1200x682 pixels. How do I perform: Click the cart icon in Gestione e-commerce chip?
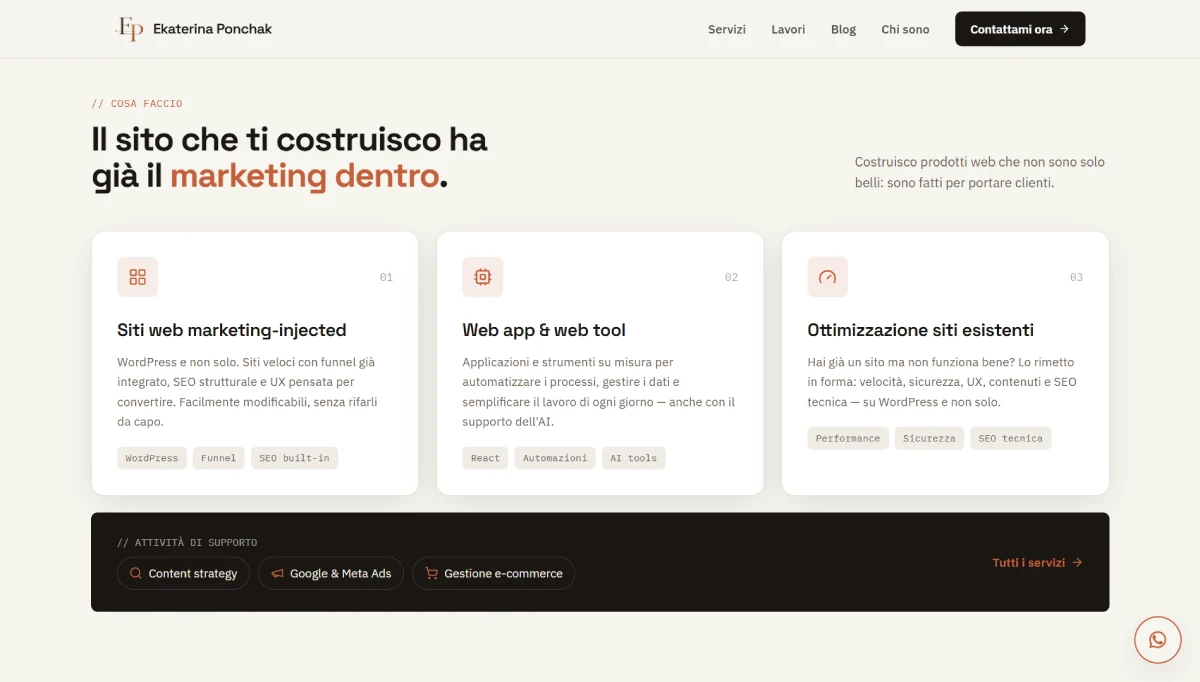tap(431, 573)
